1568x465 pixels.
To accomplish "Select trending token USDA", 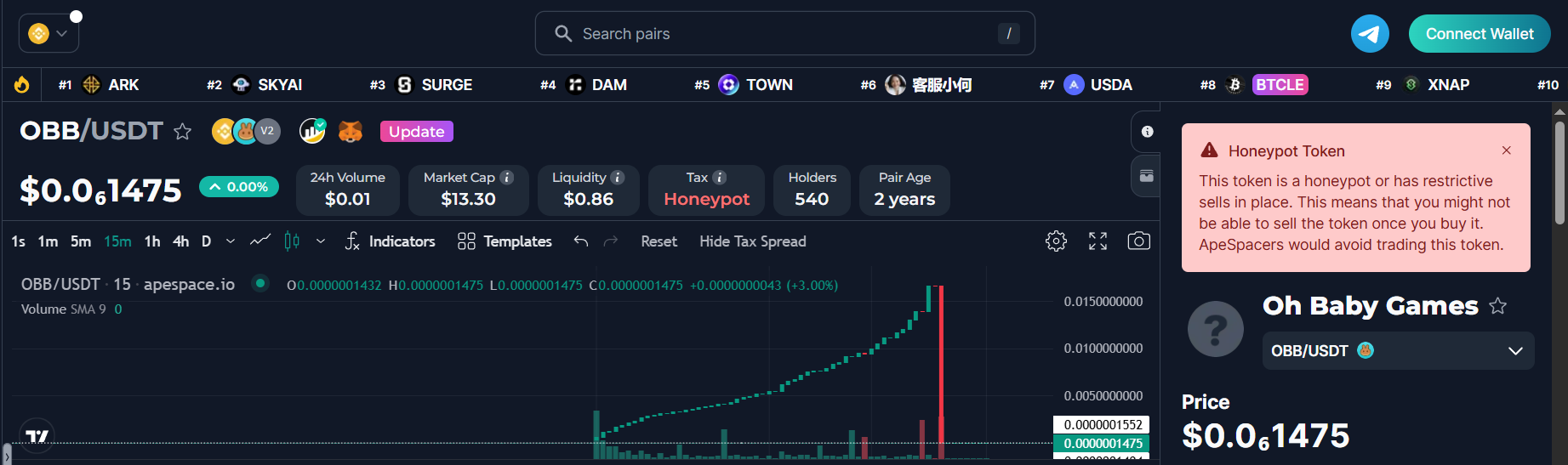I will pos(1098,85).
